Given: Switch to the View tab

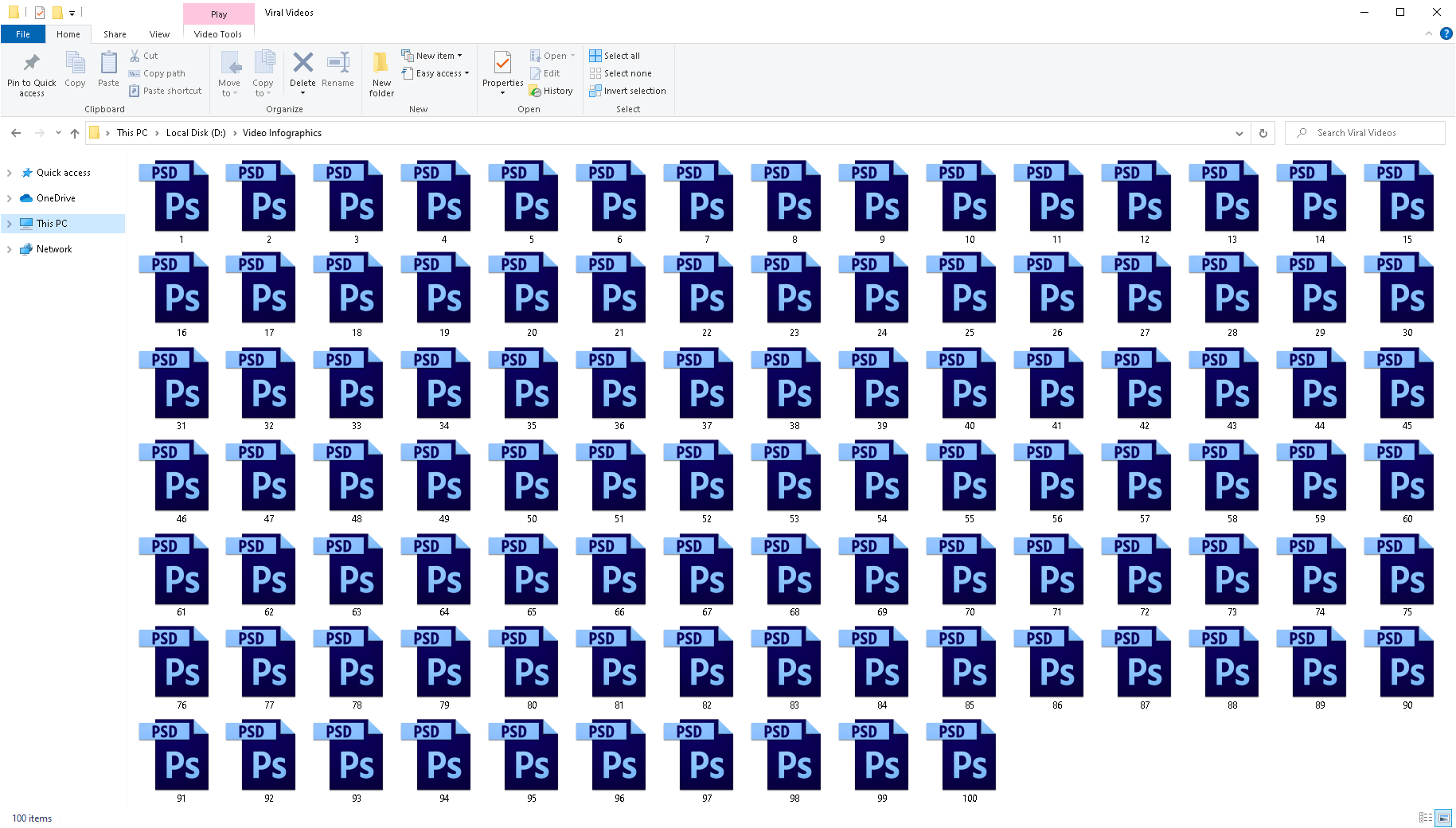Looking at the screenshot, I should pyautogui.click(x=159, y=34).
